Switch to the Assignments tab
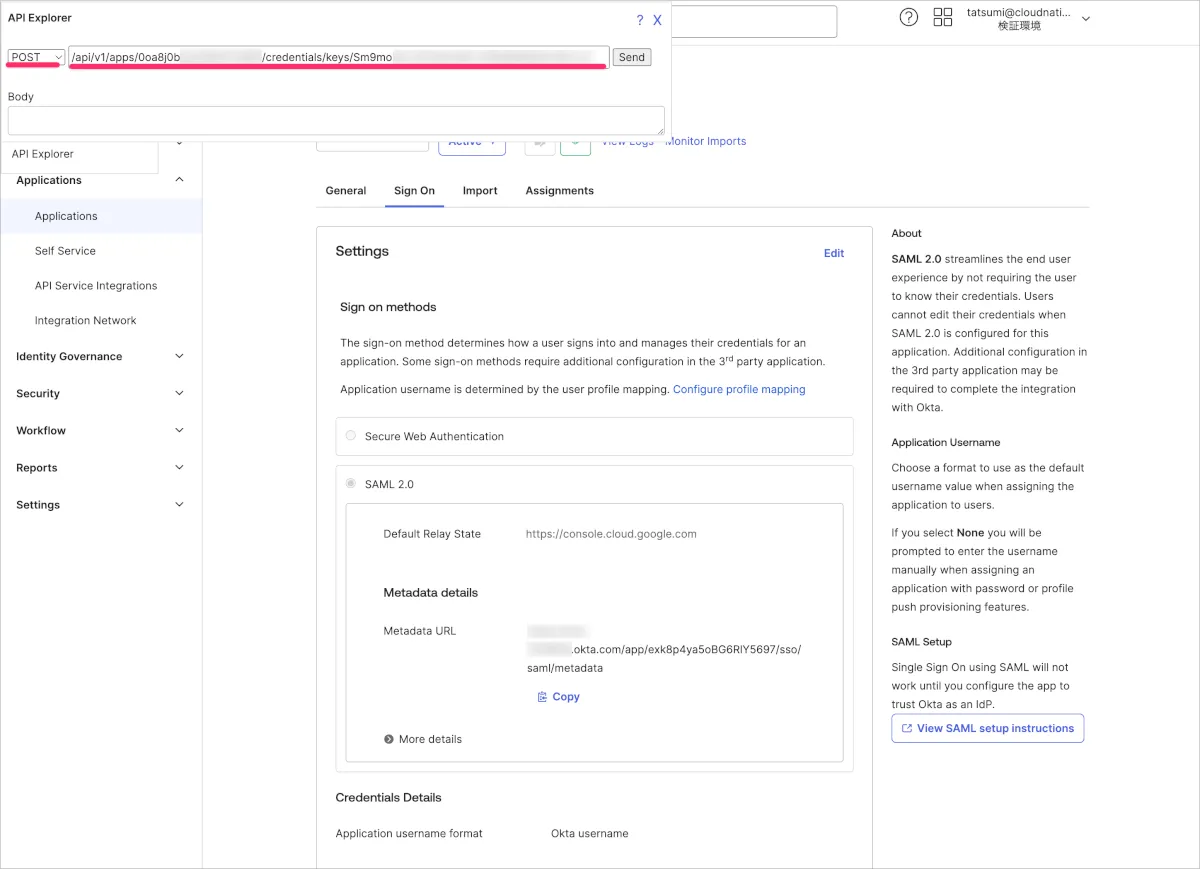The image size is (1200, 869). pyautogui.click(x=559, y=191)
